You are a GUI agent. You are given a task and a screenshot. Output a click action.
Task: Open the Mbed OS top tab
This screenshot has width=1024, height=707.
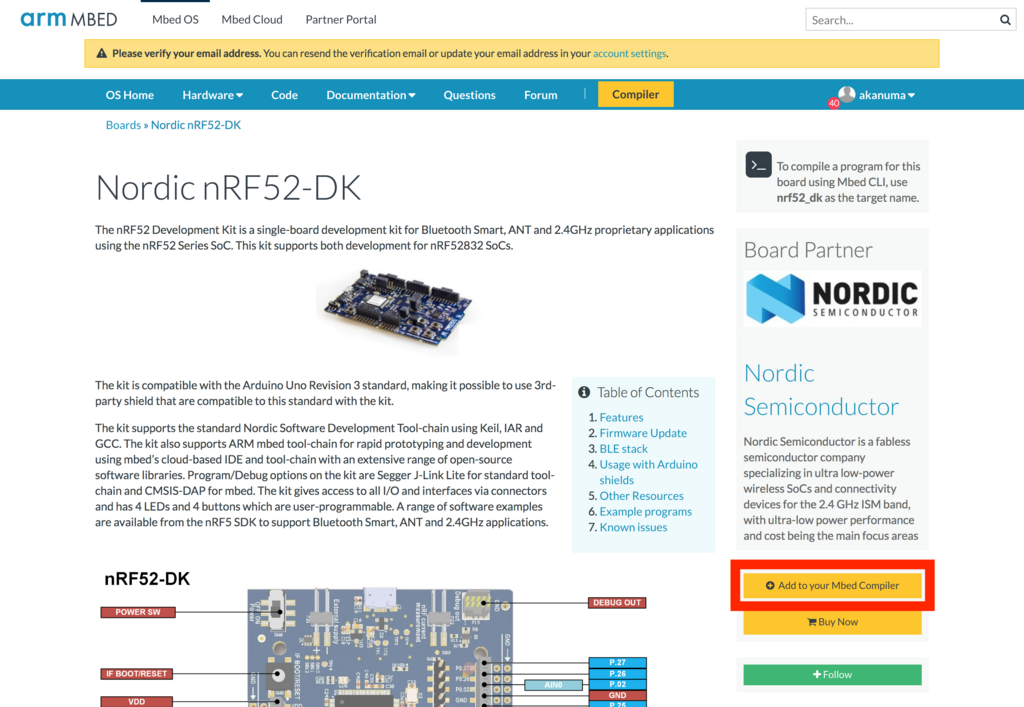point(175,20)
